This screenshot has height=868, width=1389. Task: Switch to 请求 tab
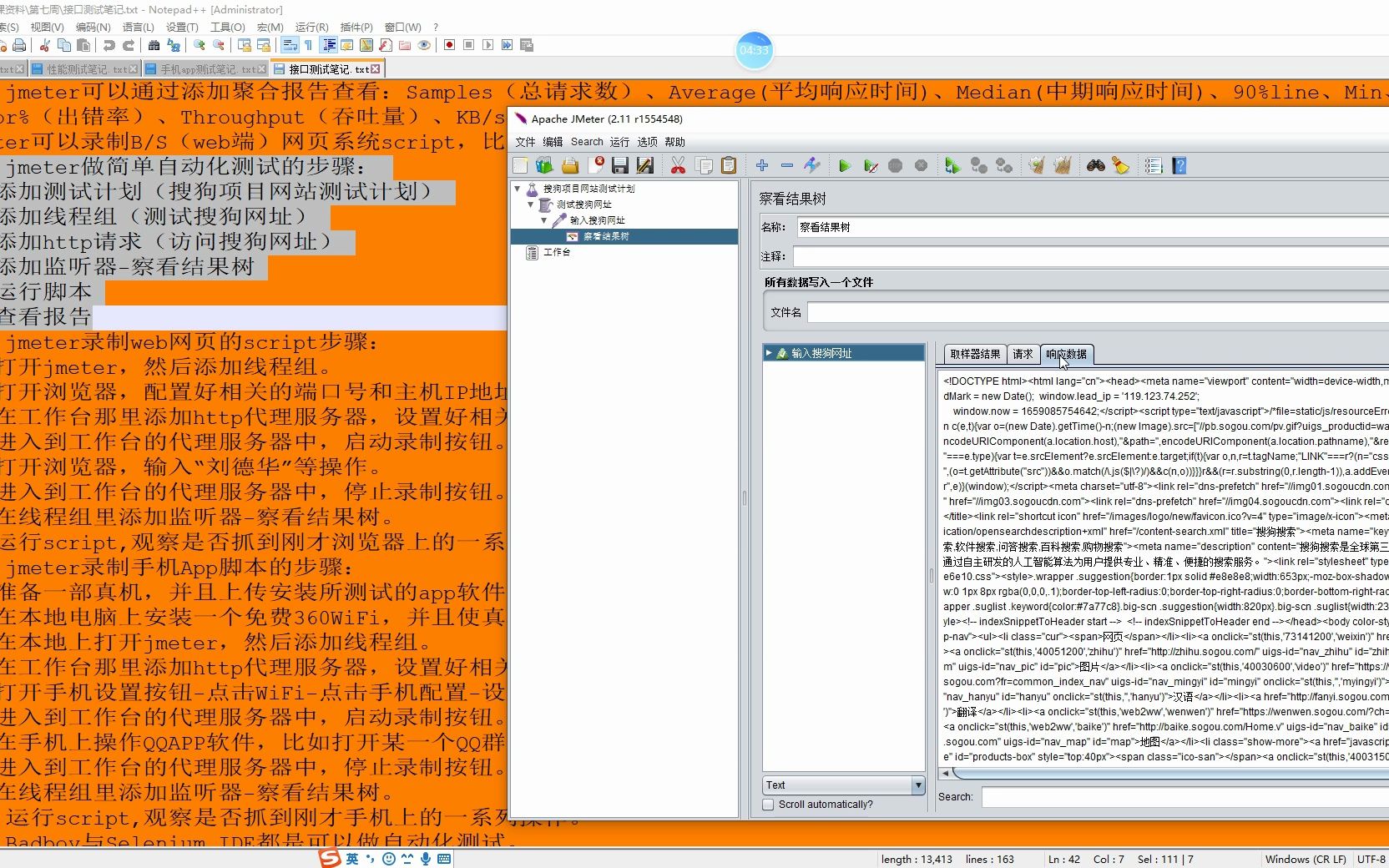pos(1023,354)
